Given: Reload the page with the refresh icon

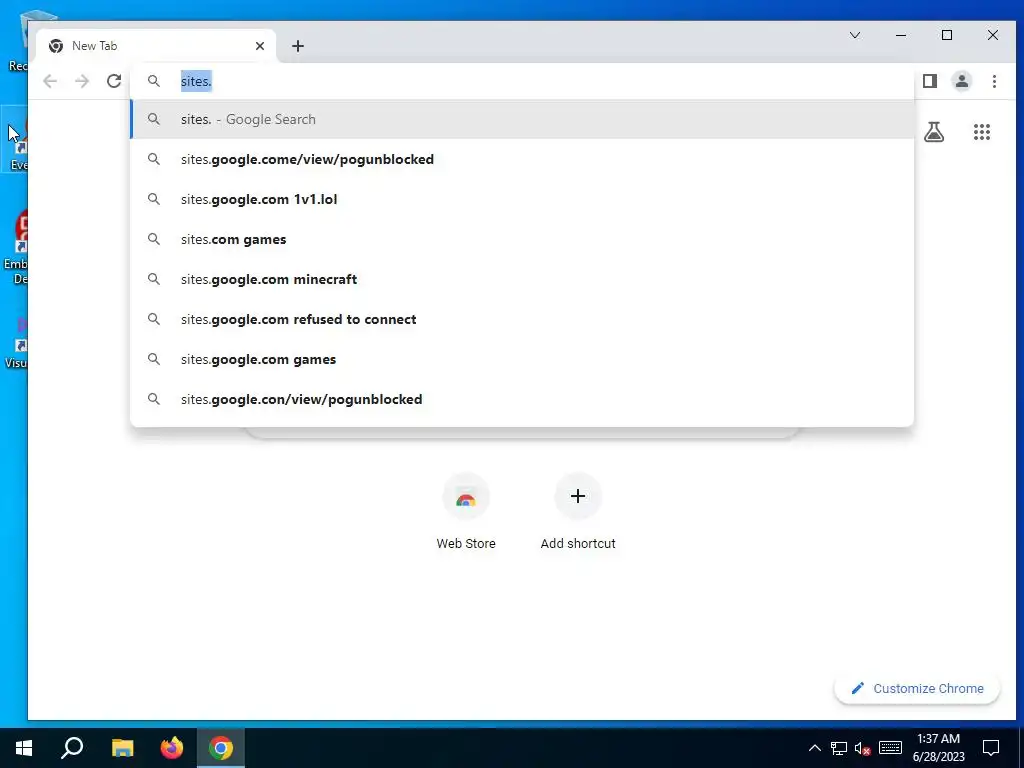Looking at the screenshot, I should click(x=114, y=81).
